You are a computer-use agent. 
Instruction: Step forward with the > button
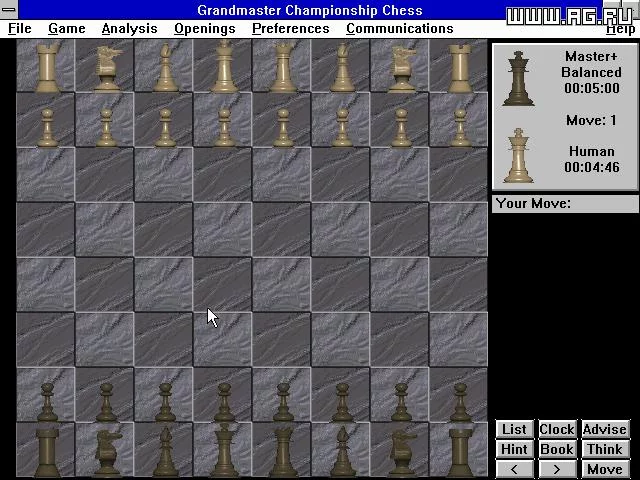pyautogui.click(x=557, y=469)
